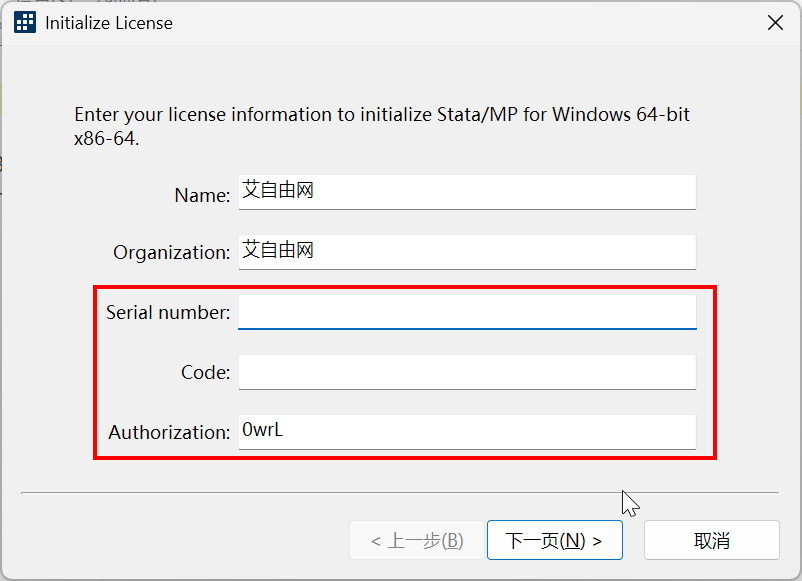Click the "Initialize License" window title text
802x581 pixels.
(x=109, y=23)
